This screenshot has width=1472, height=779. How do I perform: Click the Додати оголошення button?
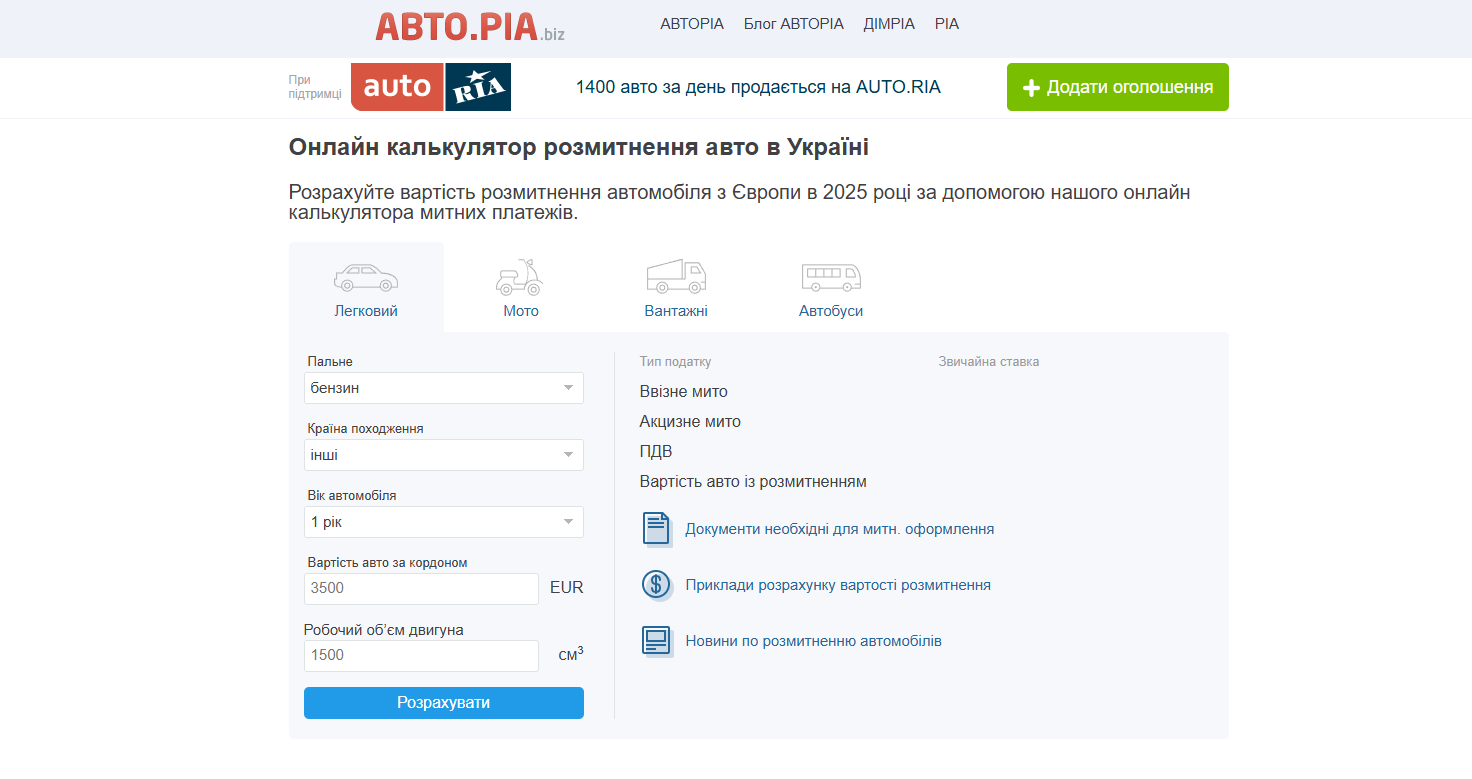coord(1117,87)
